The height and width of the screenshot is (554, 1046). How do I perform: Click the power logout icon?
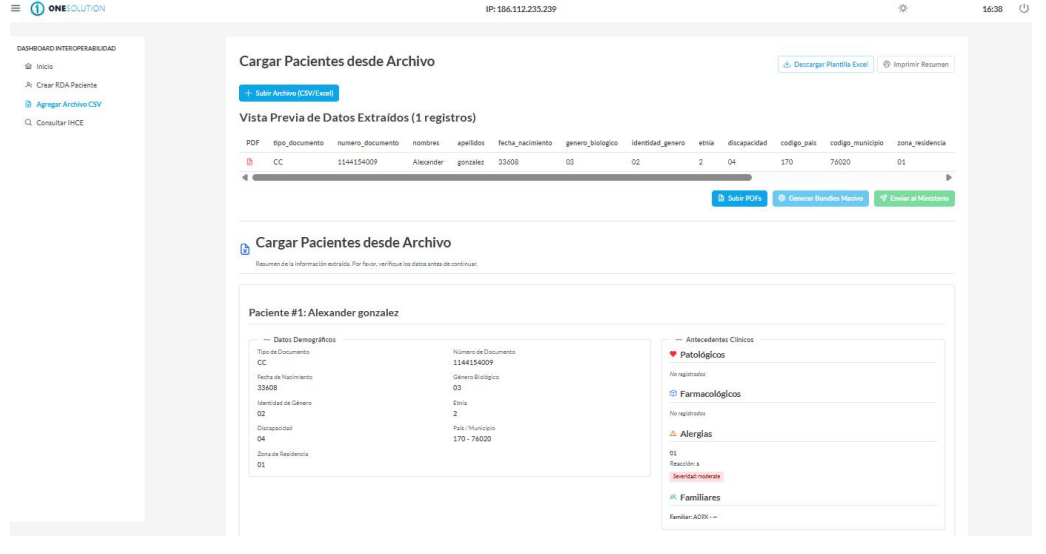pos(1023,9)
